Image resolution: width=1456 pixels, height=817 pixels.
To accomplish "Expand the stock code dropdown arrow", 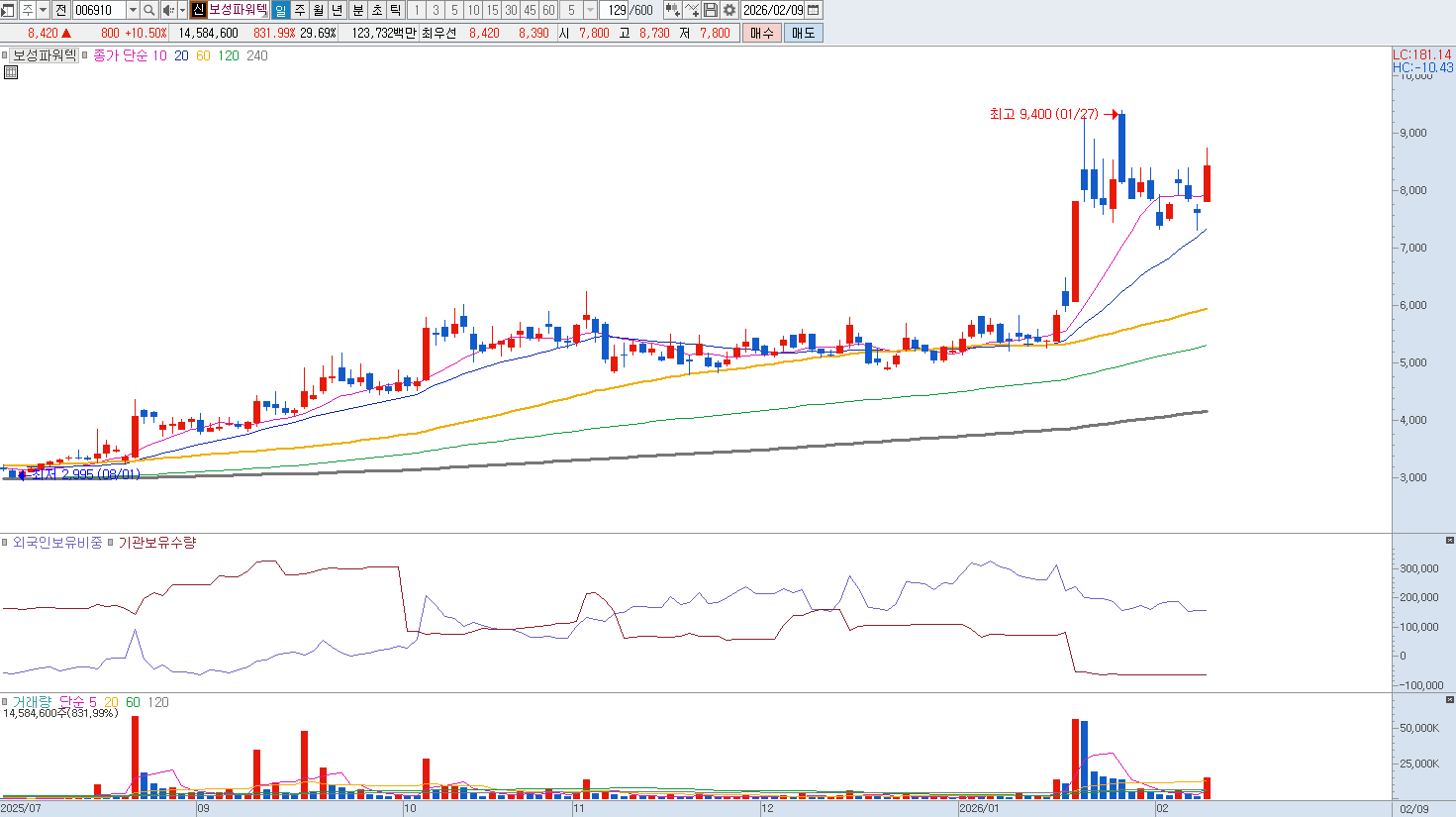I will (x=133, y=10).
